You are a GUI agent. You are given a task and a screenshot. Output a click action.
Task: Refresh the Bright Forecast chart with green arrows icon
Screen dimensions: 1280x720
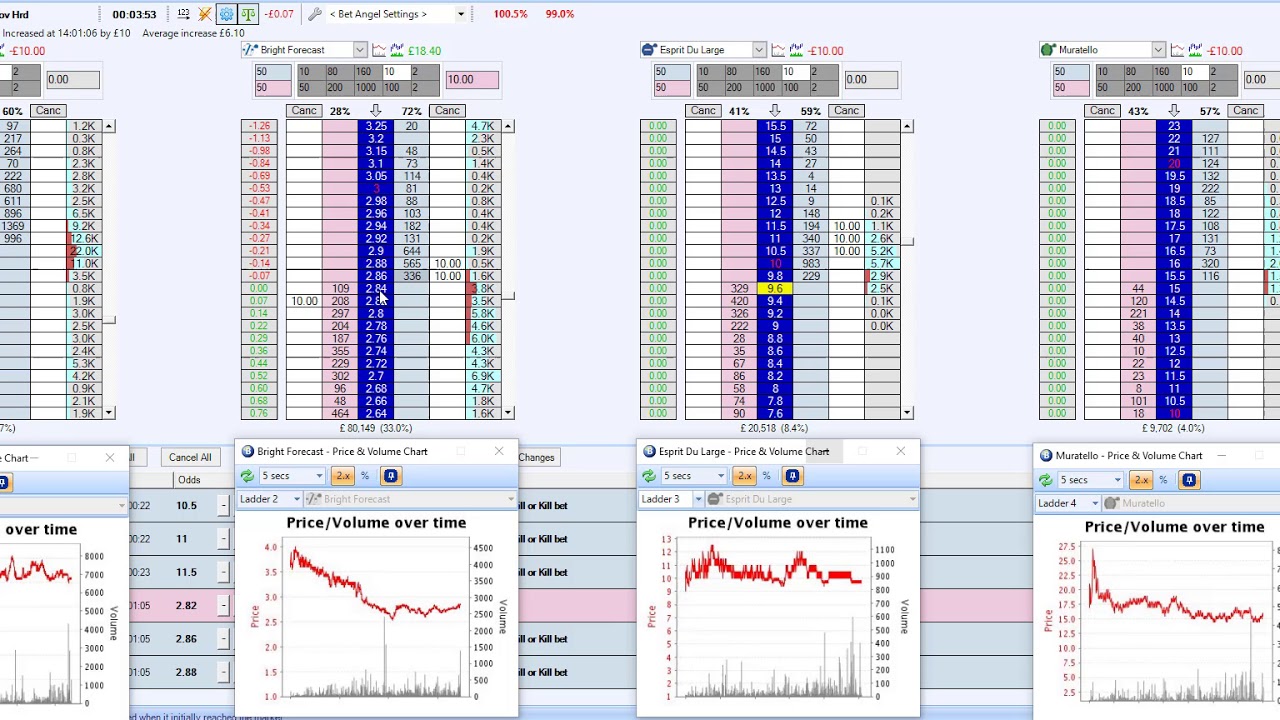(x=247, y=476)
